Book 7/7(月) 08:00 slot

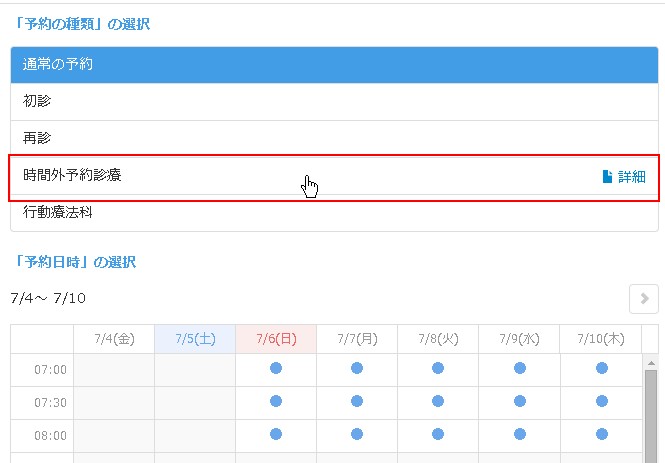(357, 434)
